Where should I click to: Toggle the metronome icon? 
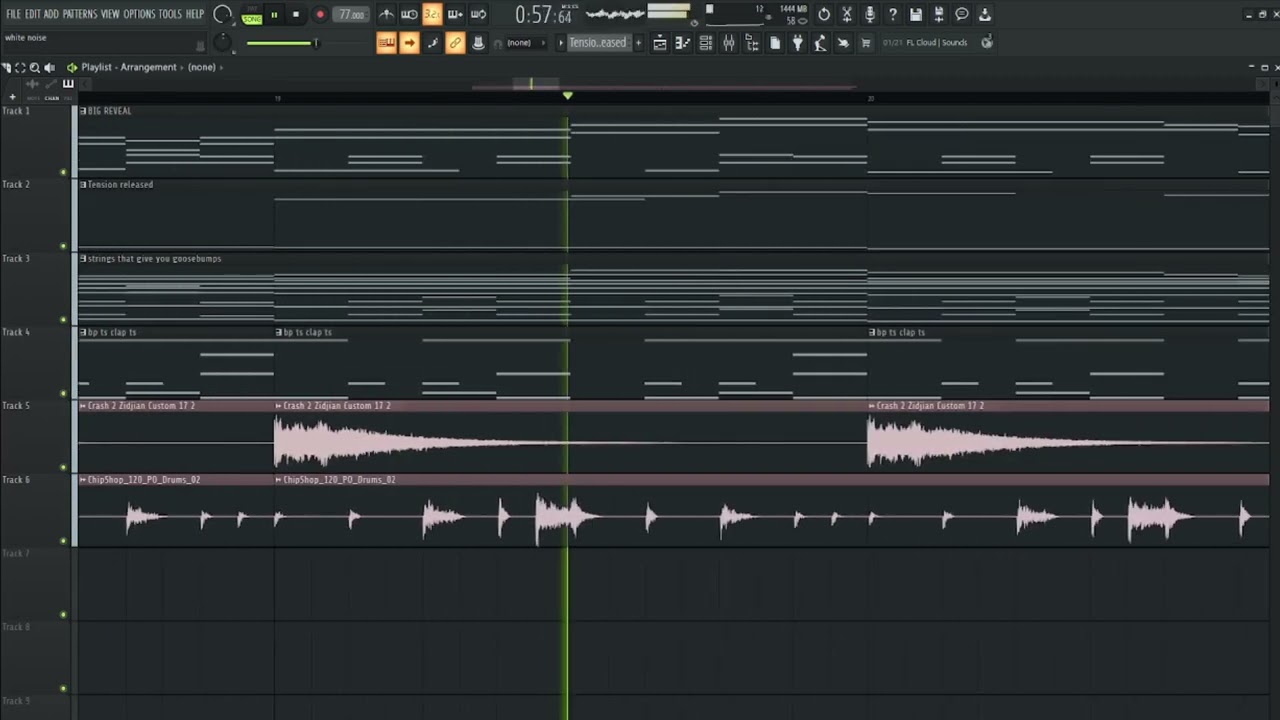pos(386,14)
